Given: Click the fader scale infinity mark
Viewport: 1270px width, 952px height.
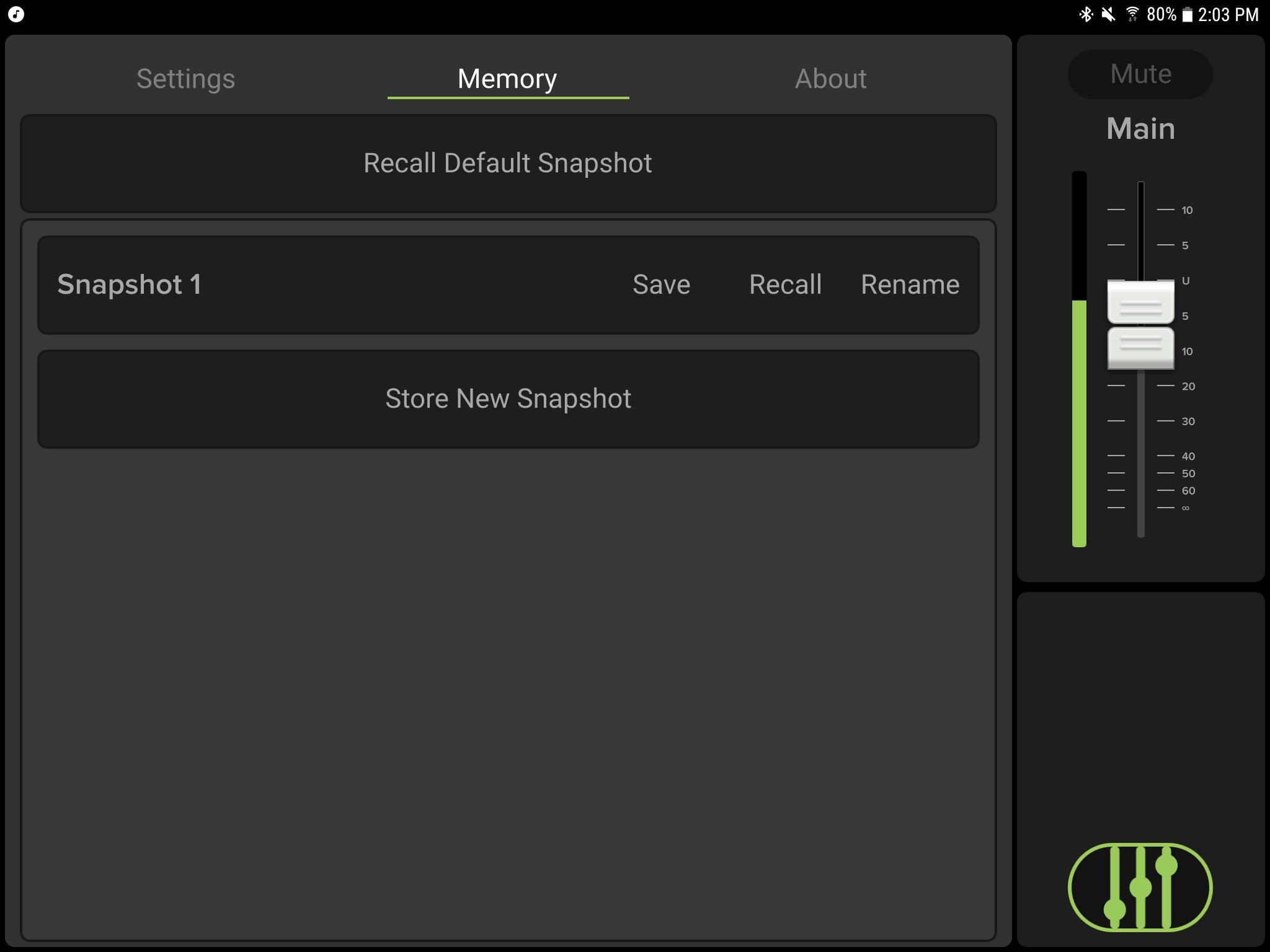Looking at the screenshot, I should [x=1186, y=508].
